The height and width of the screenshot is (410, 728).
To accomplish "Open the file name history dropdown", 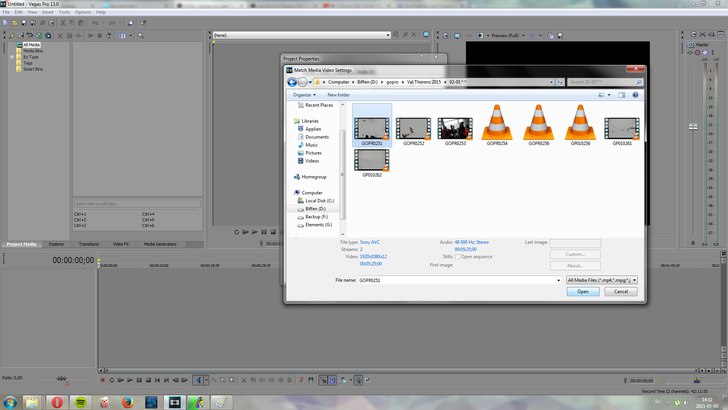I will tap(558, 281).
